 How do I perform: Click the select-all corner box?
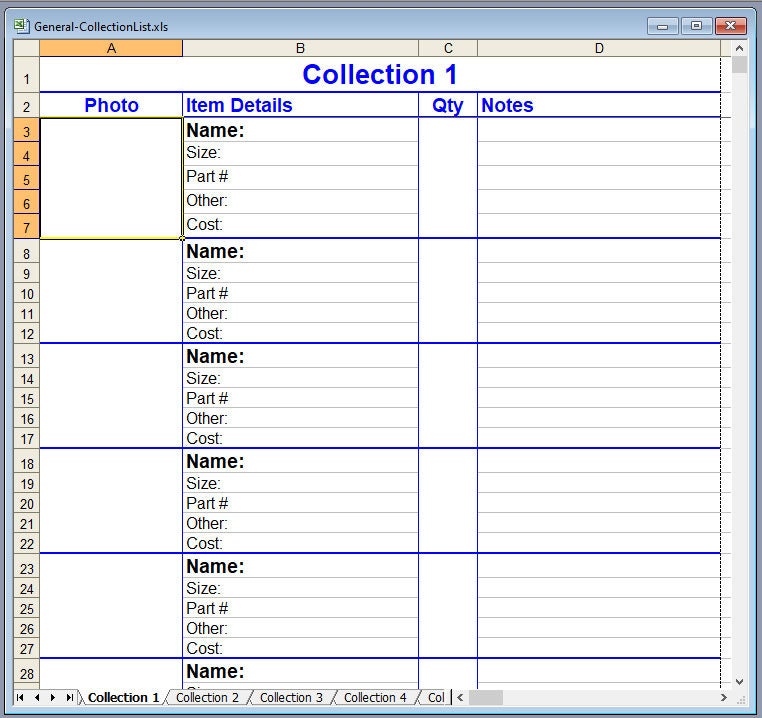click(26, 48)
